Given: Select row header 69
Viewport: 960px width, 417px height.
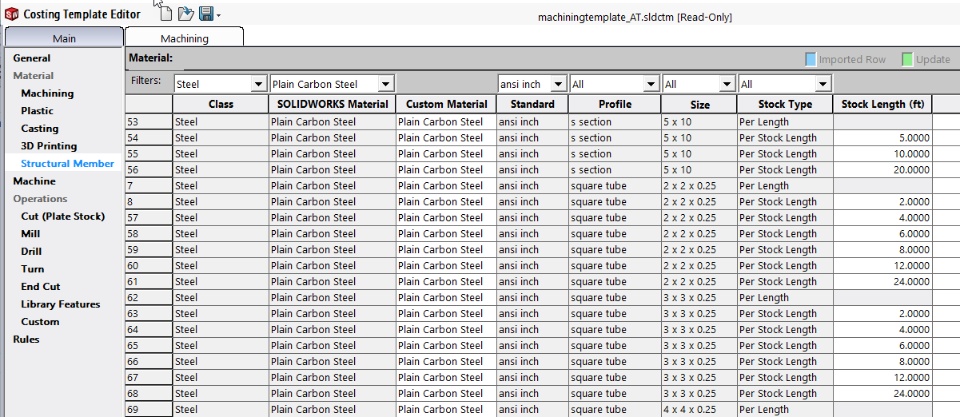Looking at the screenshot, I should [149, 409].
